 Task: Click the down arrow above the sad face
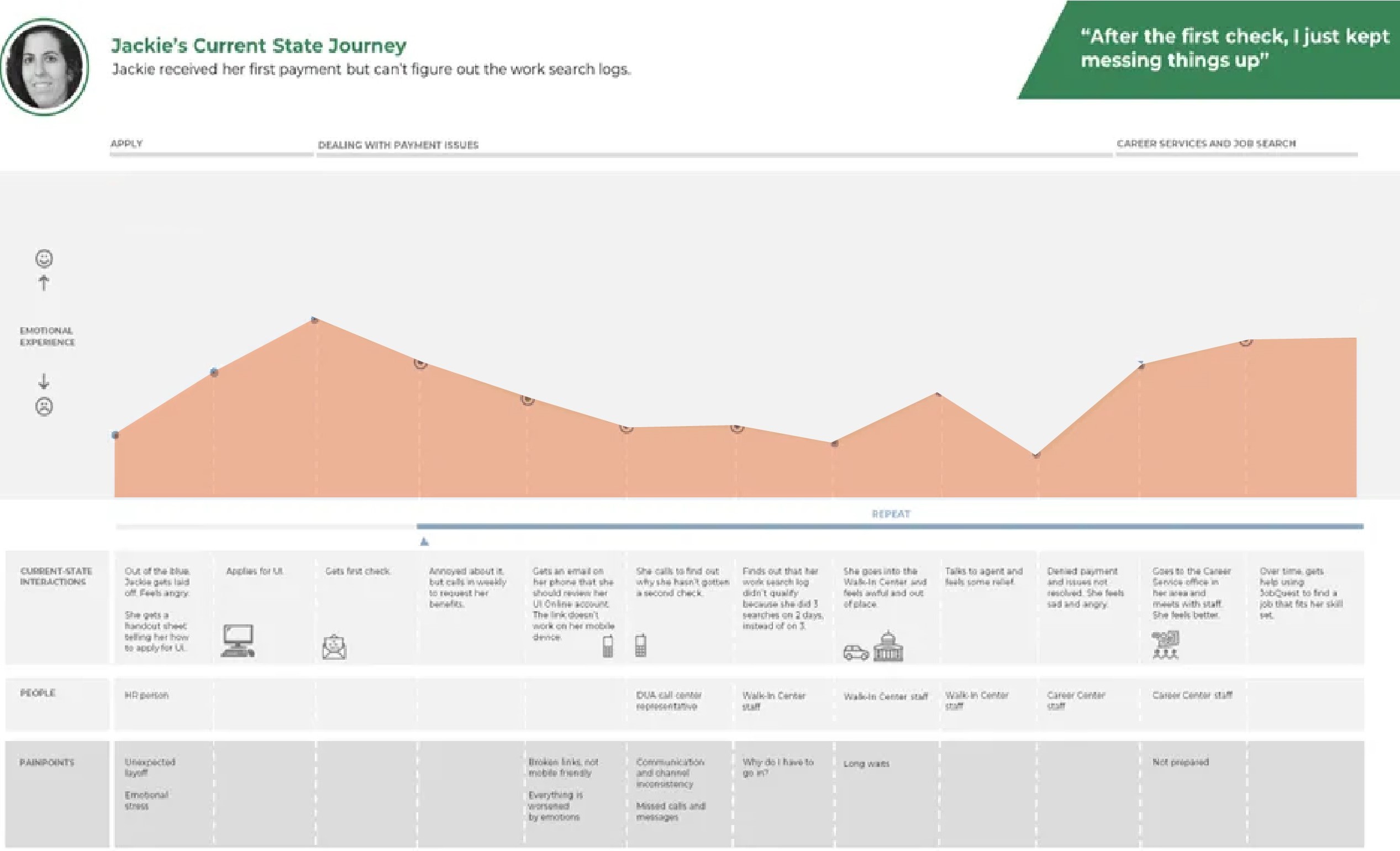[x=44, y=381]
